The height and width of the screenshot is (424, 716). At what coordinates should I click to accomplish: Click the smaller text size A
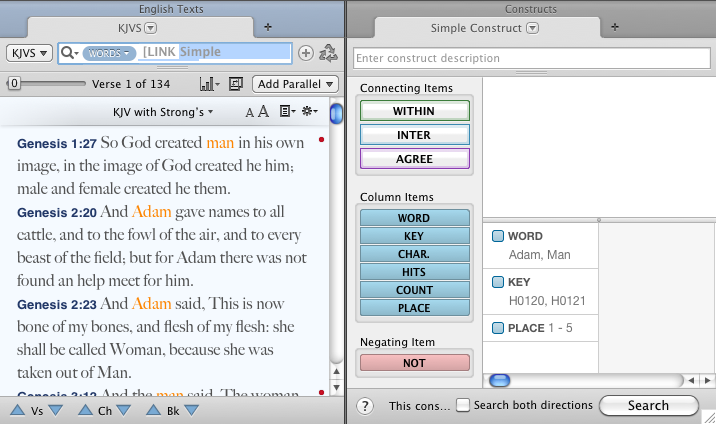[x=249, y=113]
